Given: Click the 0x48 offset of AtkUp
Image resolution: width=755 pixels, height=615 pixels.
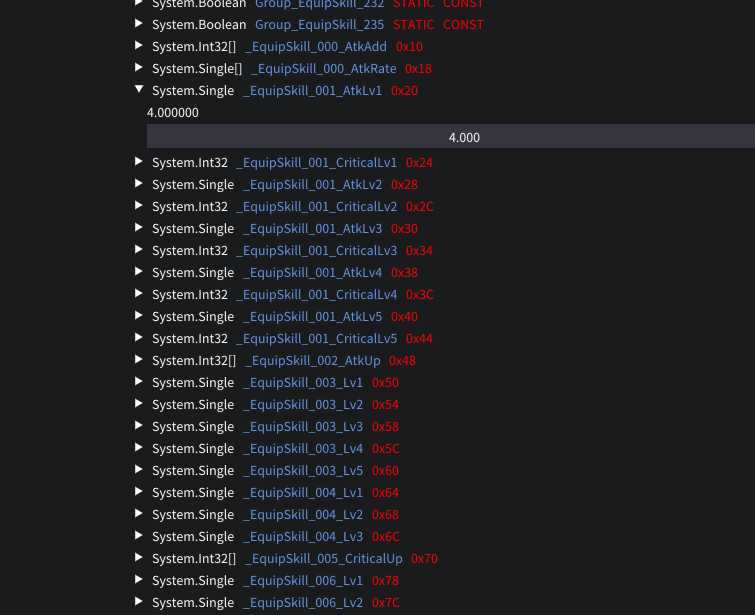Looking at the screenshot, I should 402,360.
